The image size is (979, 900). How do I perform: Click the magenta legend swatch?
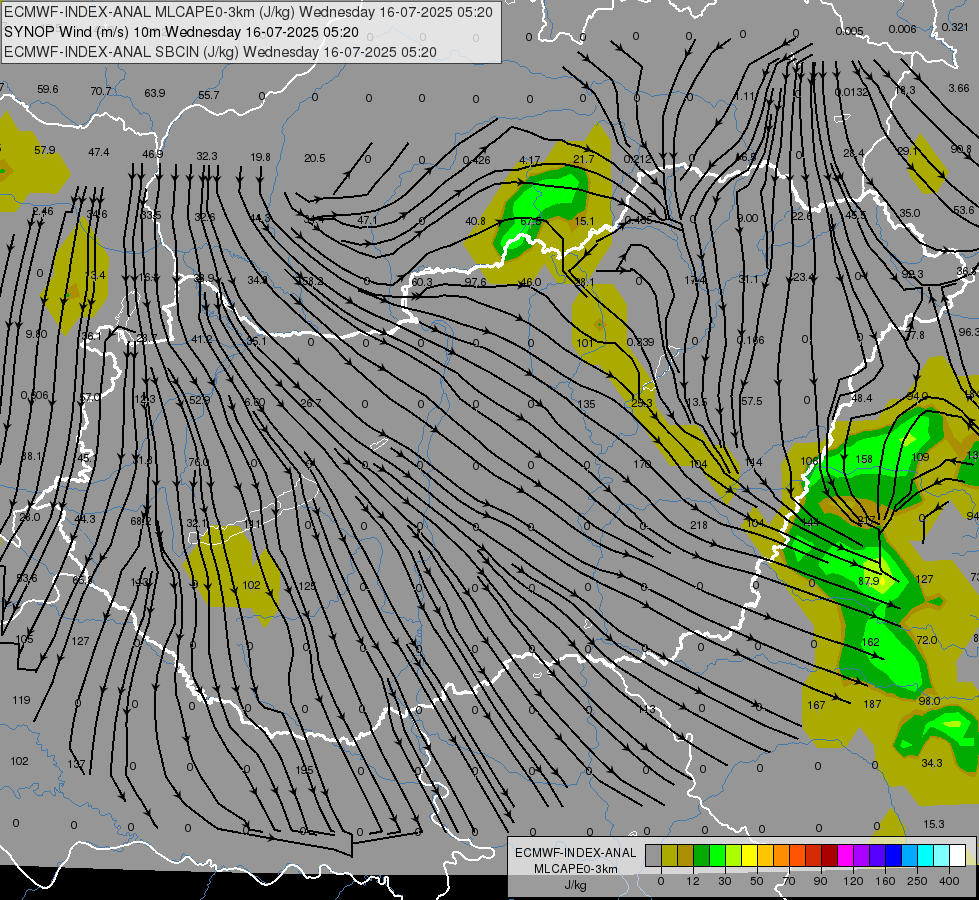point(846,855)
